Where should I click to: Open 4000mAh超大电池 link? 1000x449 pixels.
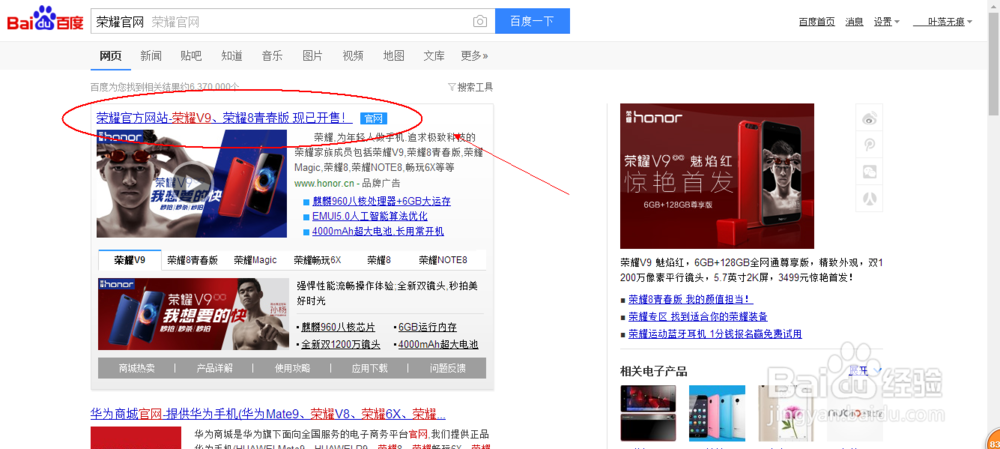click(x=439, y=344)
